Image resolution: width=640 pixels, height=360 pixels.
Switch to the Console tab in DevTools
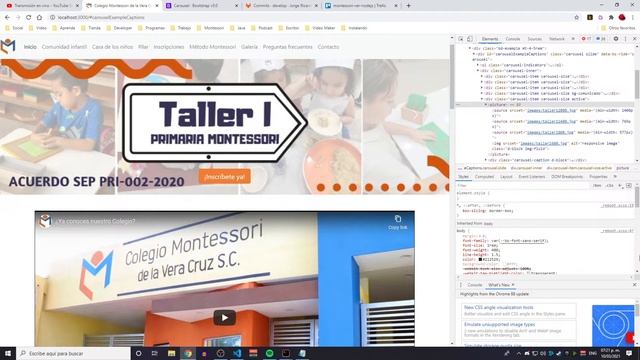click(513, 39)
